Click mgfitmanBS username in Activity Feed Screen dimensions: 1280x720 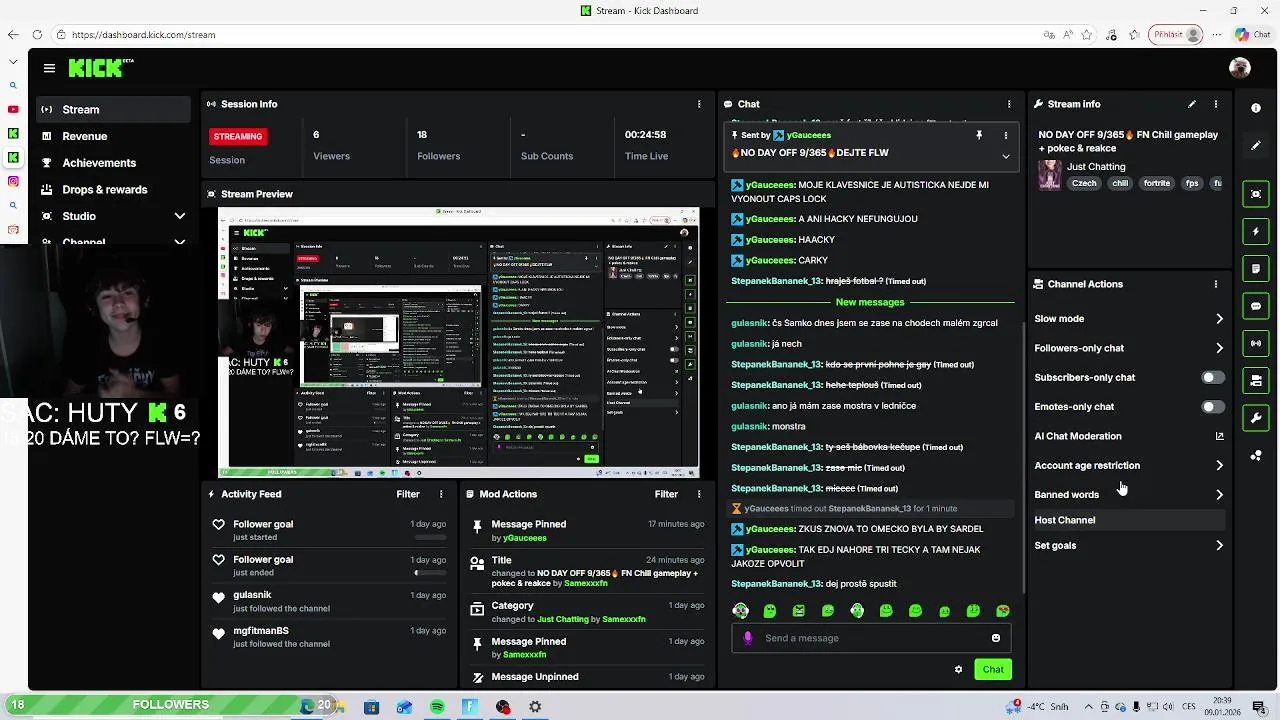tap(261, 631)
